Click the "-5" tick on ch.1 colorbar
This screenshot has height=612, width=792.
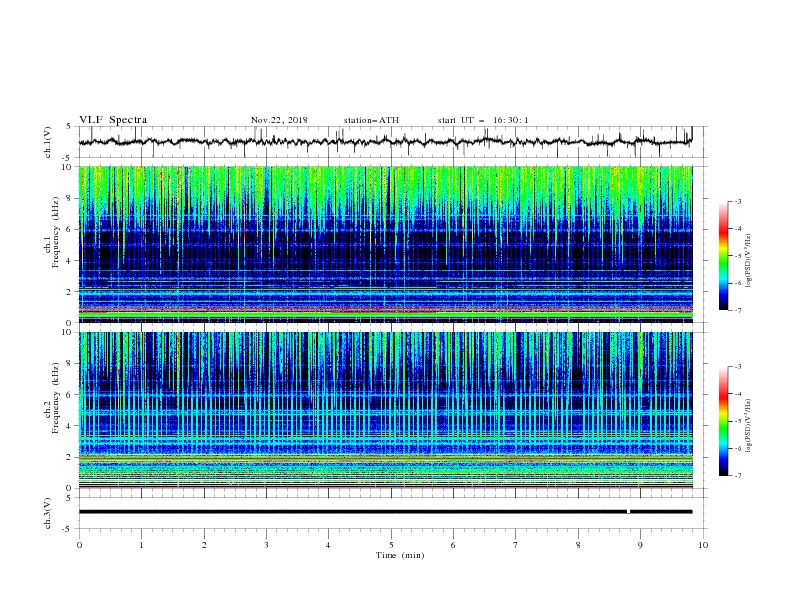738,256
